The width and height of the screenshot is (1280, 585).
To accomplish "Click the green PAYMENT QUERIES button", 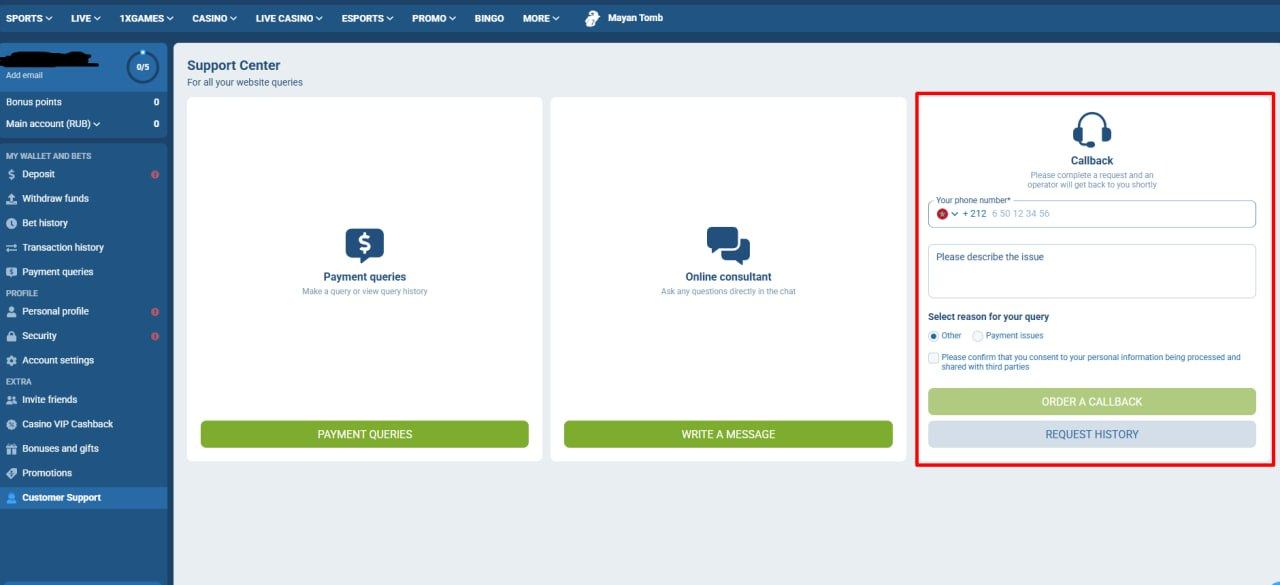I will coord(364,434).
